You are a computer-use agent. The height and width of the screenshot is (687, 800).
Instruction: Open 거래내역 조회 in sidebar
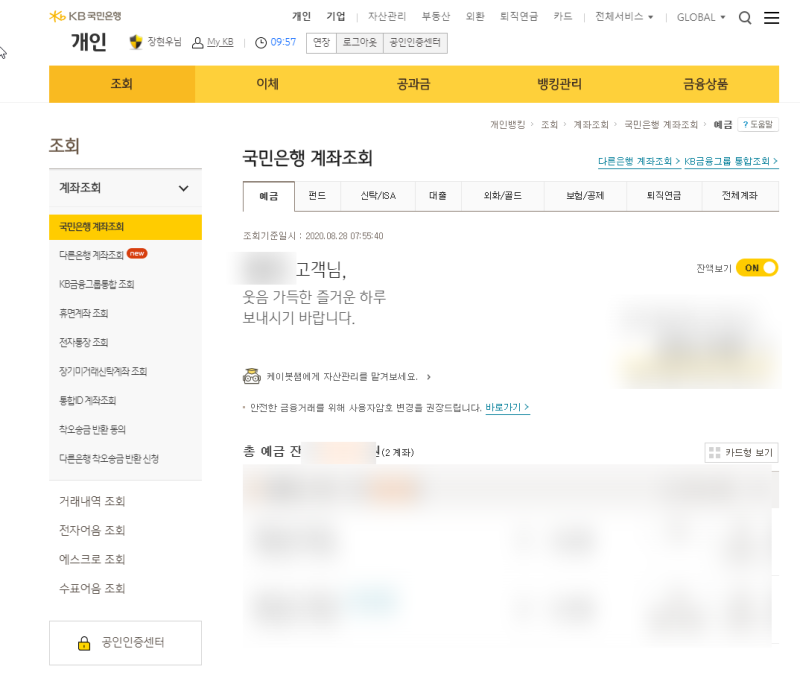(x=92, y=501)
